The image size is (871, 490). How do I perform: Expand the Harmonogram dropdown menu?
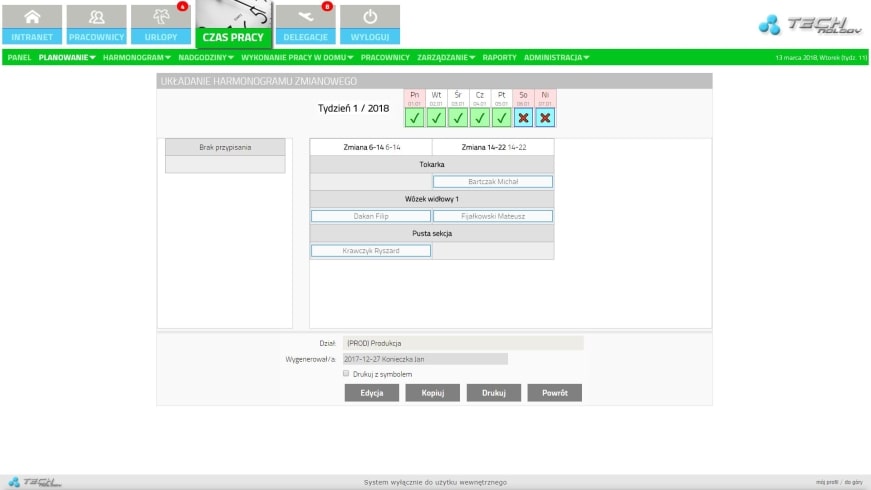tap(136, 57)
